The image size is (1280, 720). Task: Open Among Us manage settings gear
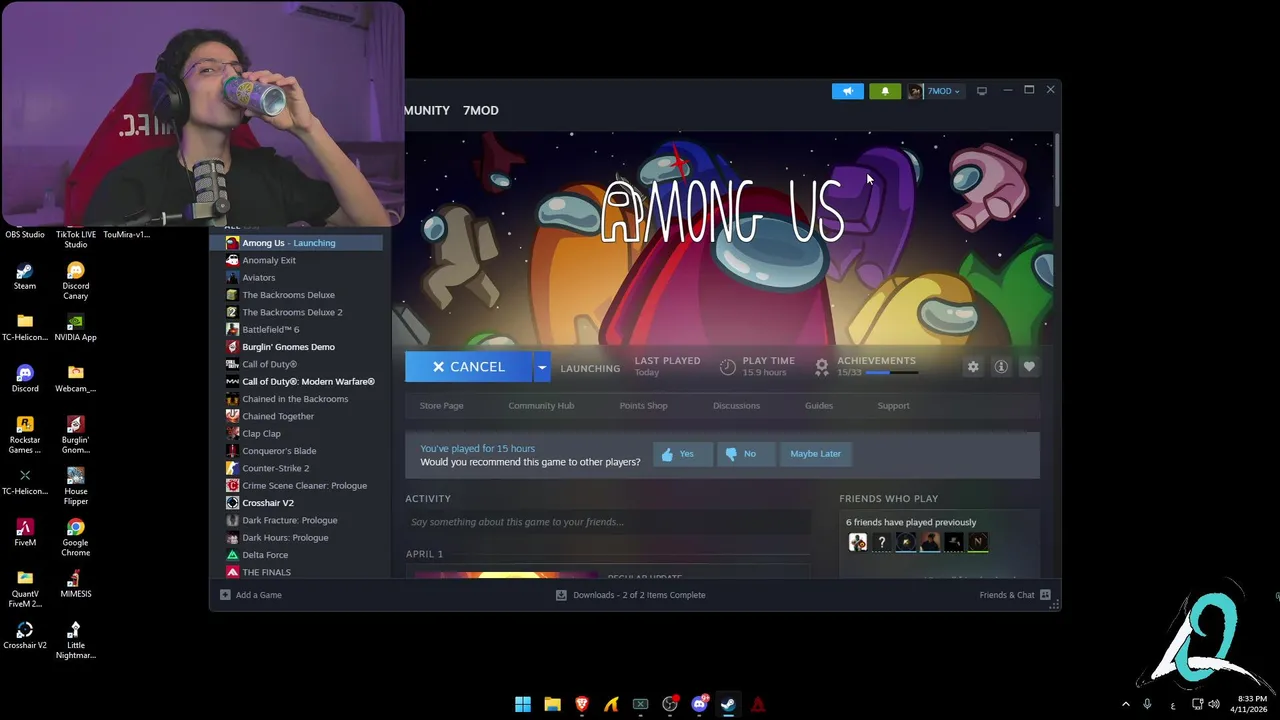coord(972,367)
